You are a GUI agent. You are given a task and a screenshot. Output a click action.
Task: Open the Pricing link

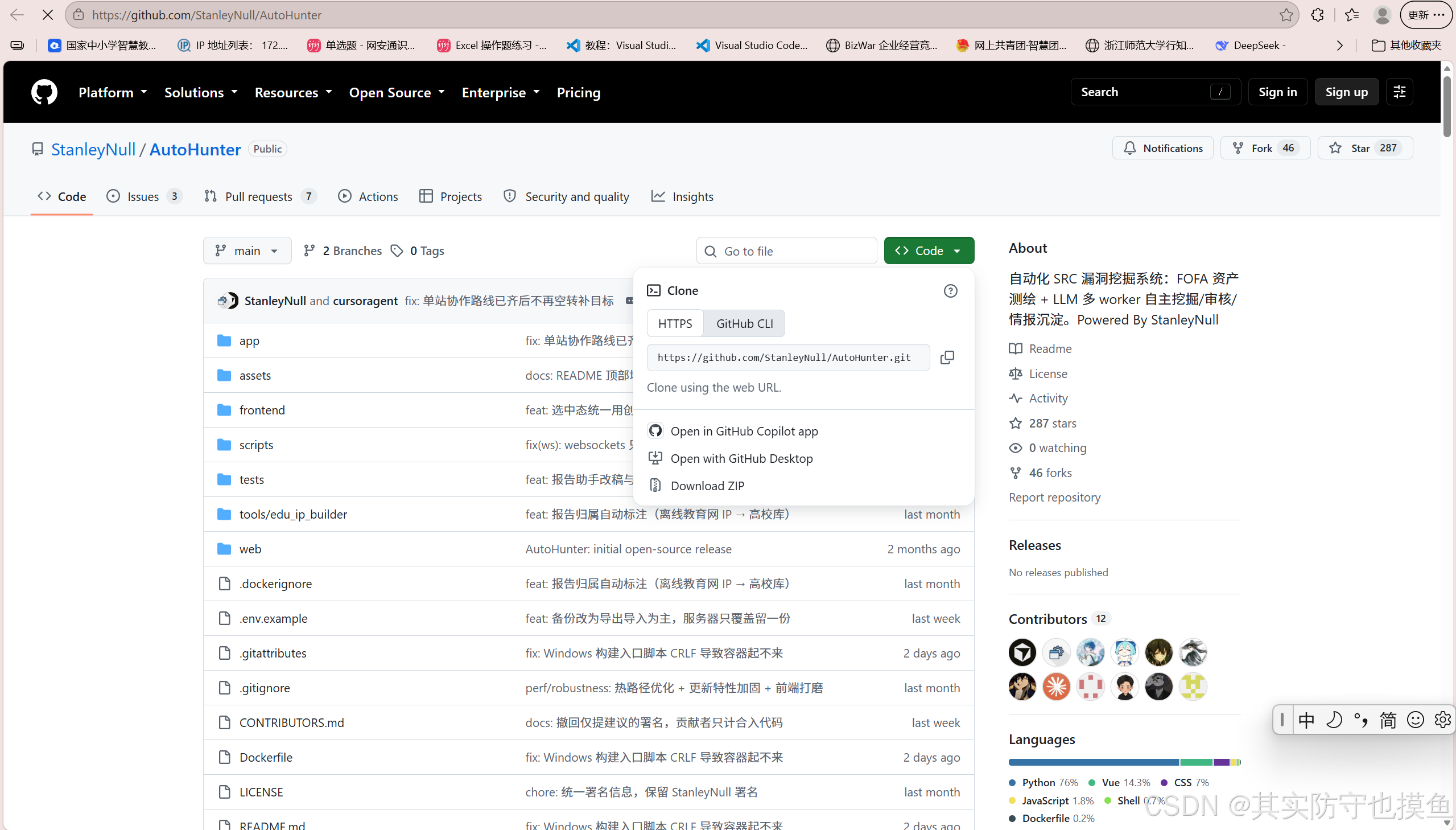pyautogui.click(x=578, y=92)
